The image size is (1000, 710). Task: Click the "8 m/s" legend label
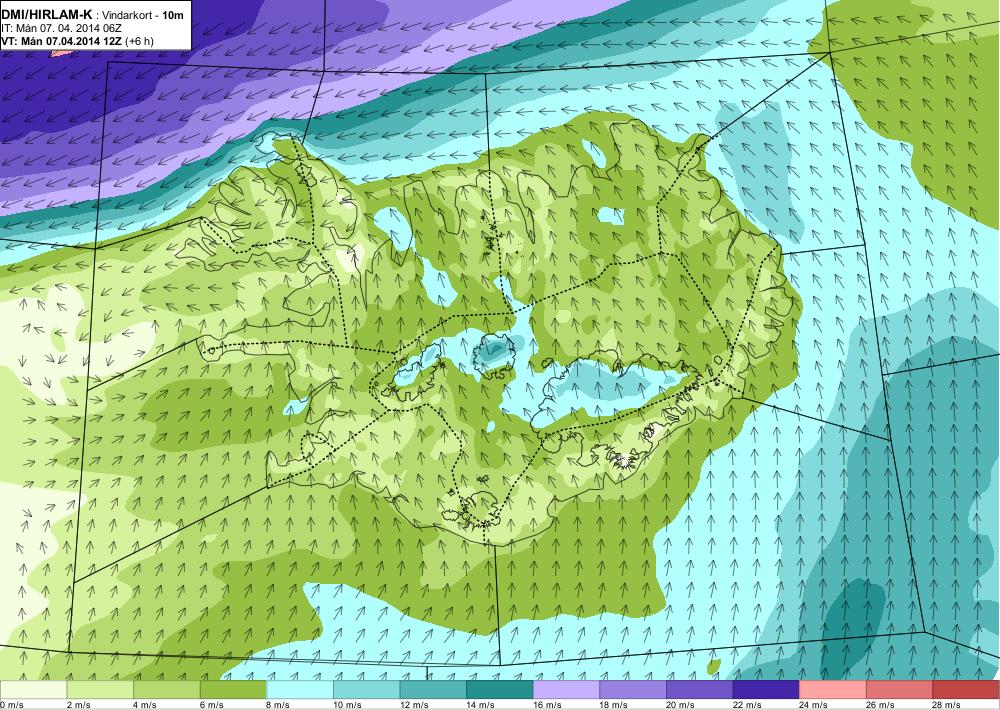[279, 704]
